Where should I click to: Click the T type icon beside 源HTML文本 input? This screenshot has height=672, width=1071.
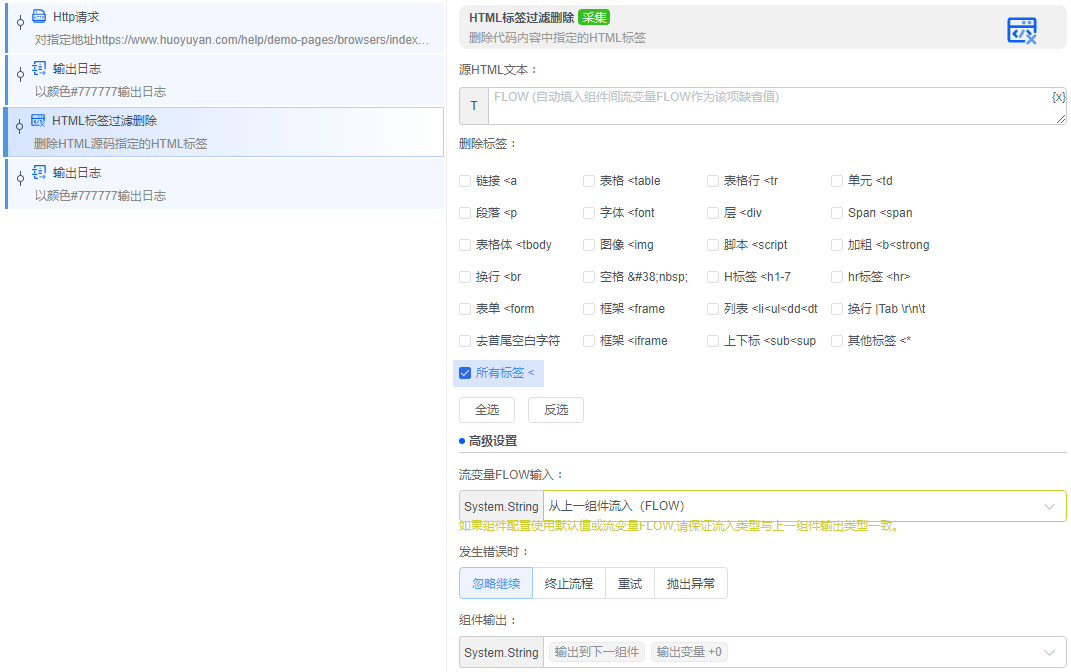point(473,105)
